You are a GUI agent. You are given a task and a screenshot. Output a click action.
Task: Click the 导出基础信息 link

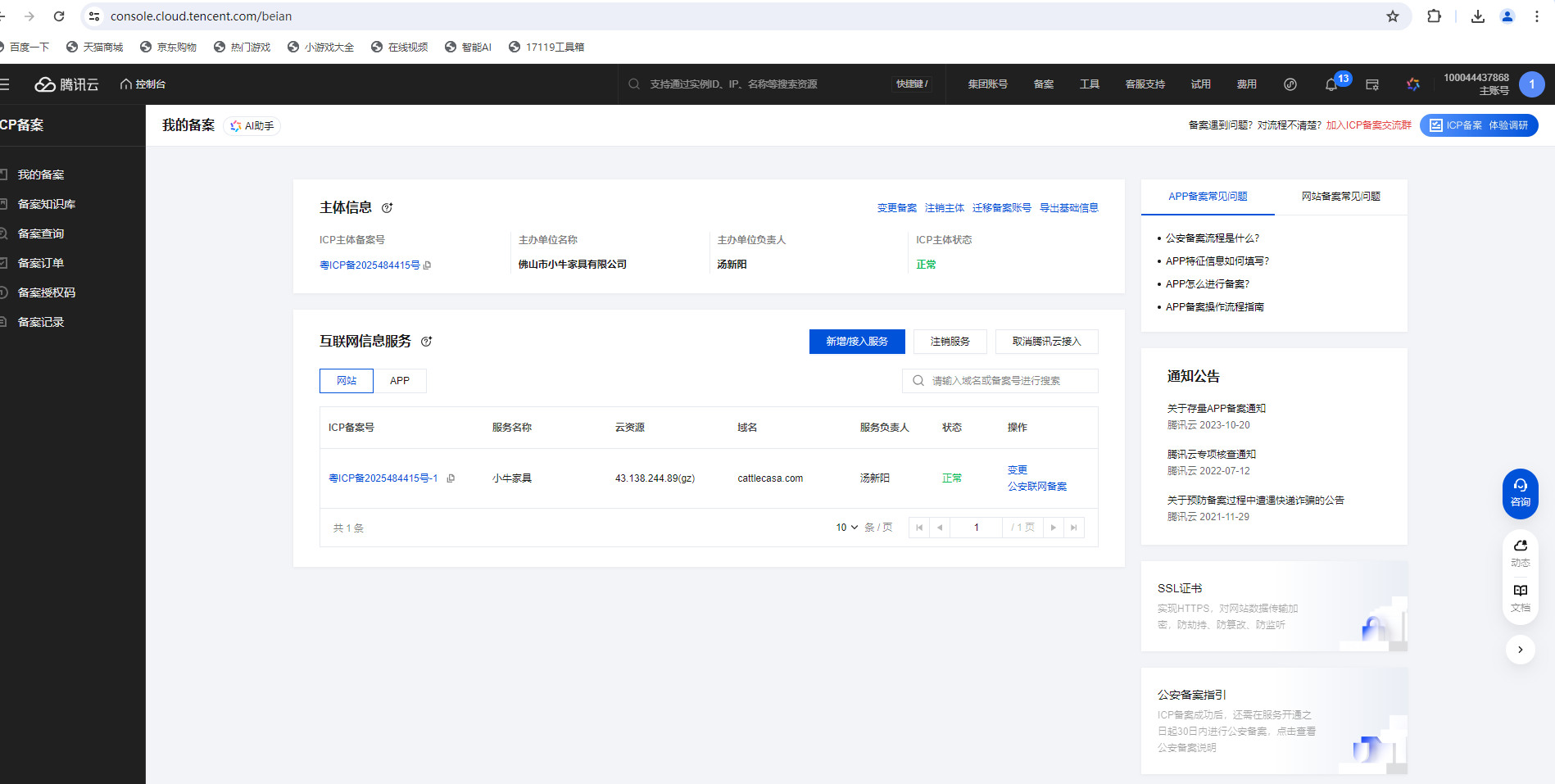click(x=1069, y=208)
